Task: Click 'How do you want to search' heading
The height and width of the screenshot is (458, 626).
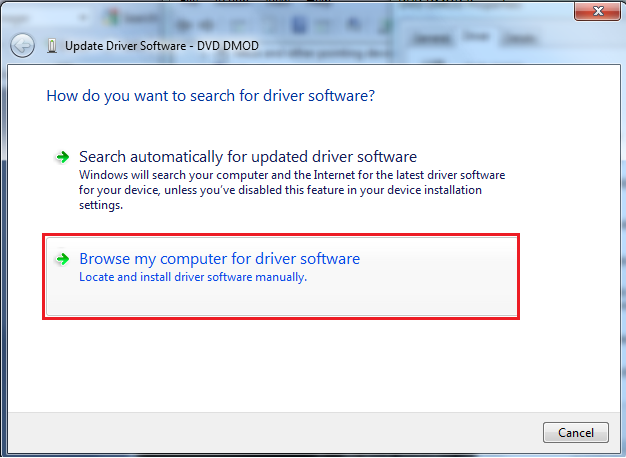Action: tap(211, 96)
